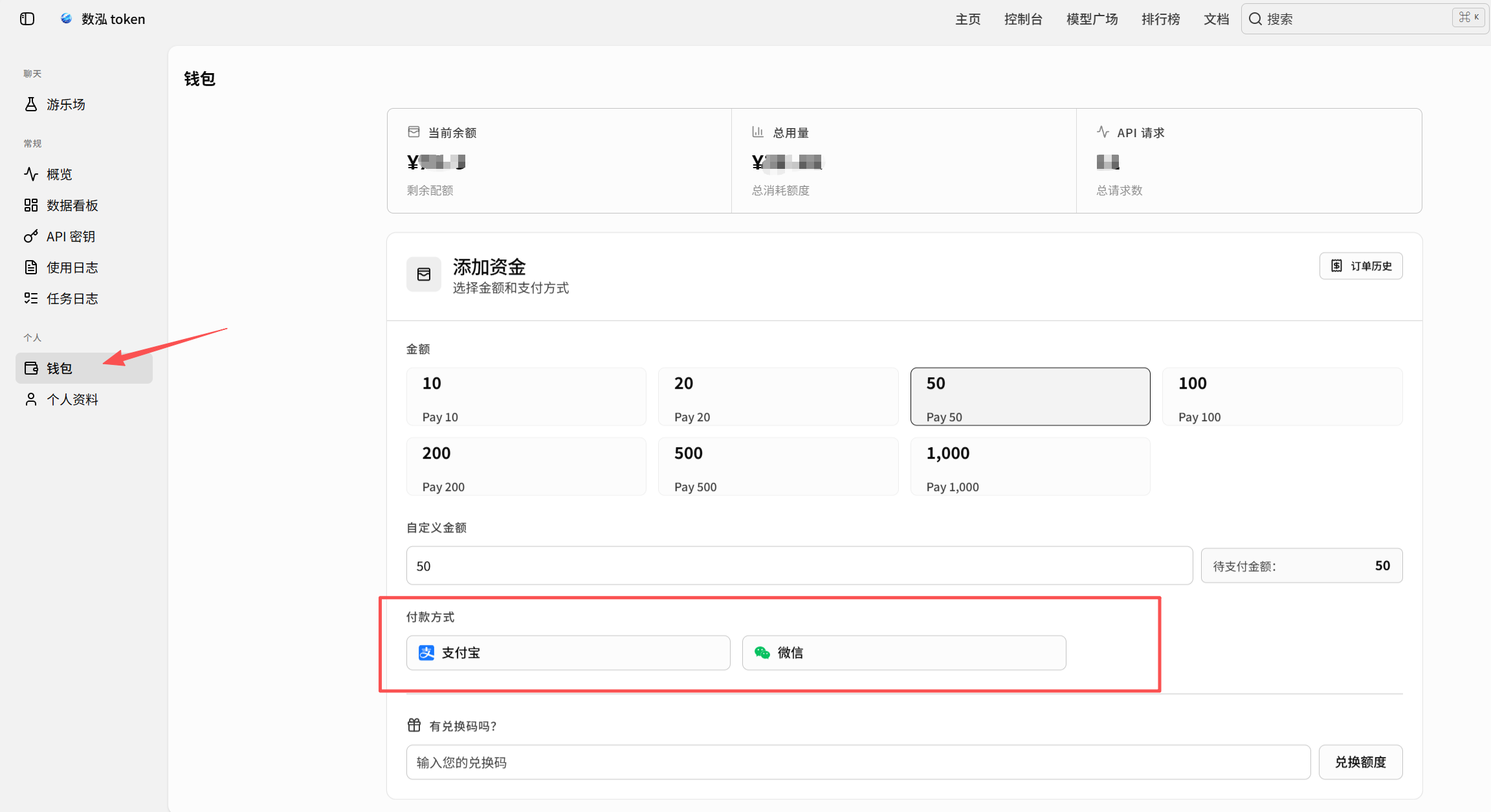This screenshot has height=812, width=1491.
Task: Select the 50 amount option
Action: coord(1030,397)
